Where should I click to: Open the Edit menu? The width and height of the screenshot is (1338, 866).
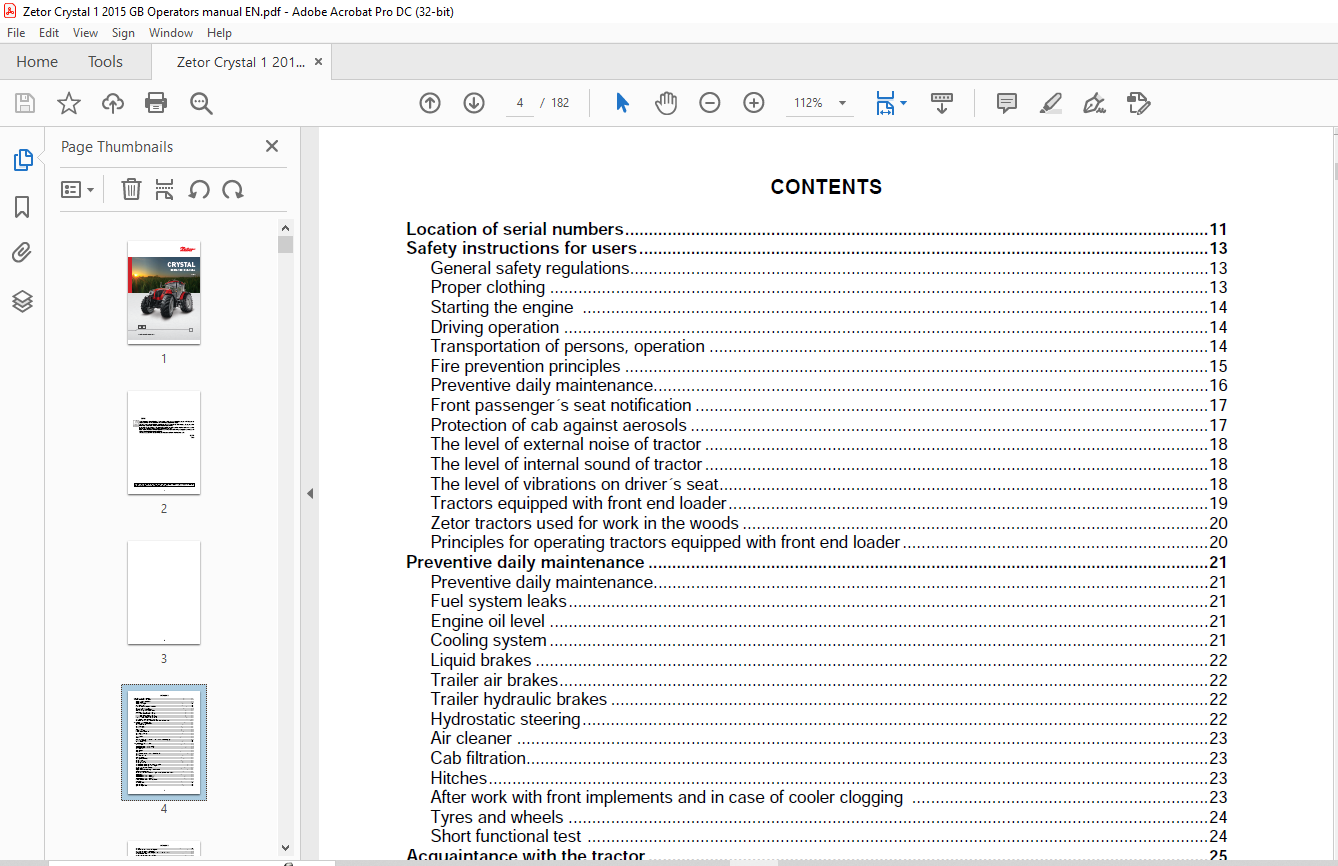(49, 33)
